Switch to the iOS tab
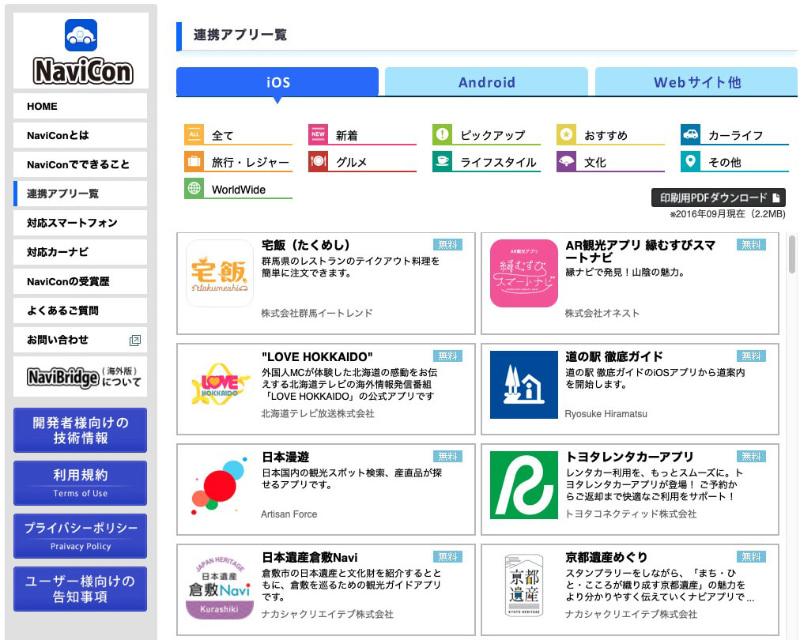Viewport: 800px width, 640px height. [278, 82]
